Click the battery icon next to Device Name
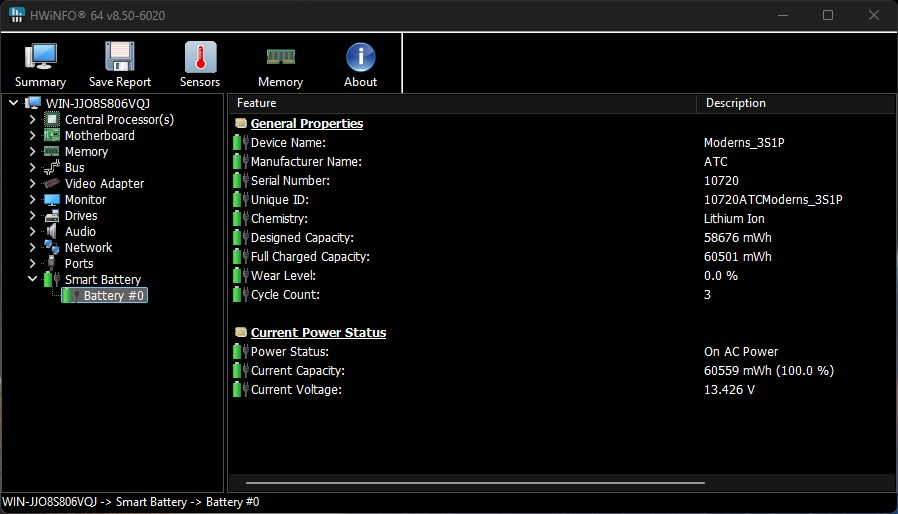Screen dimensions: 898x514 [241, 142]
